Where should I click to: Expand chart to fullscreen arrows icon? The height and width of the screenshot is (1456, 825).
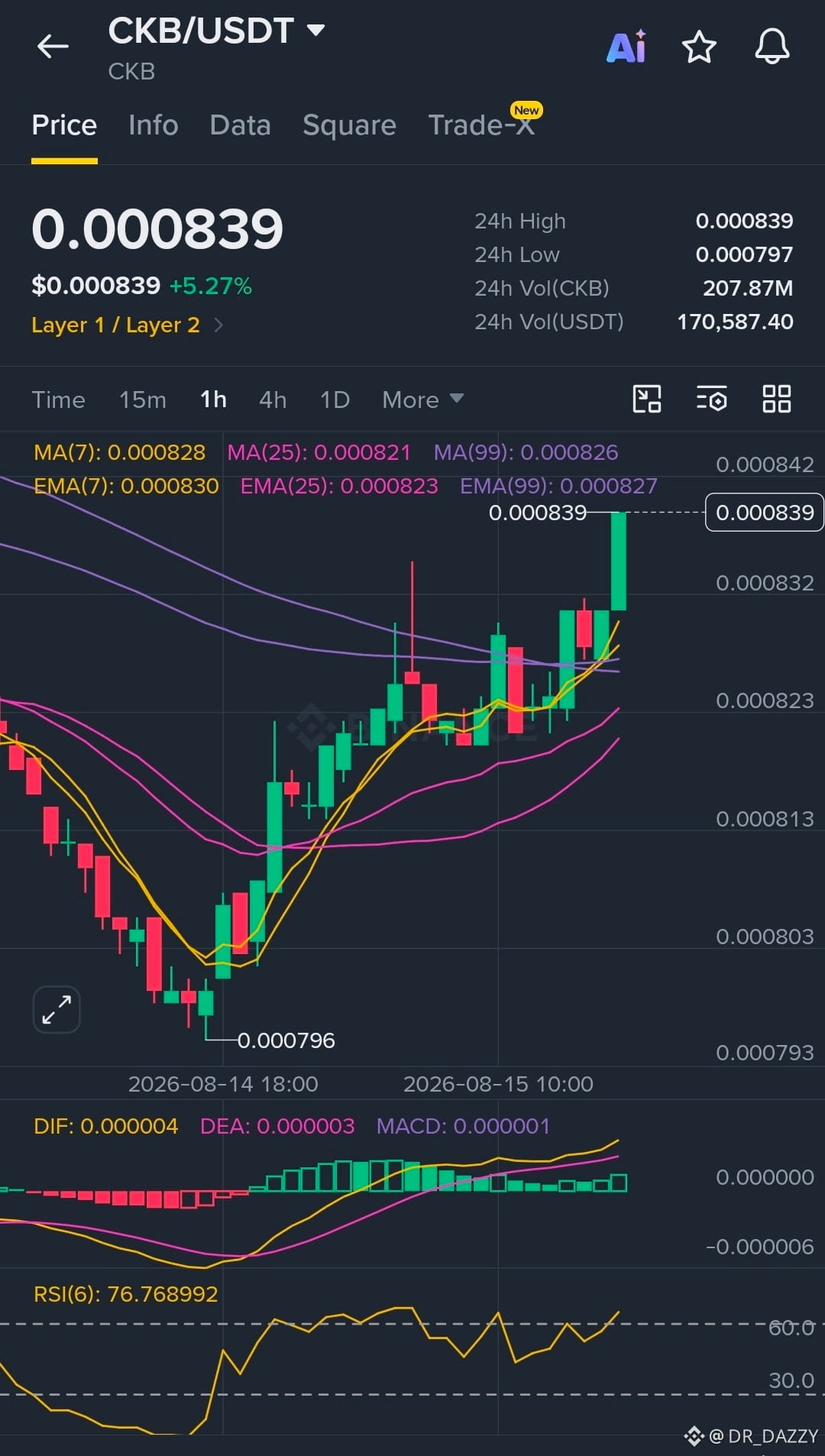57,1009
